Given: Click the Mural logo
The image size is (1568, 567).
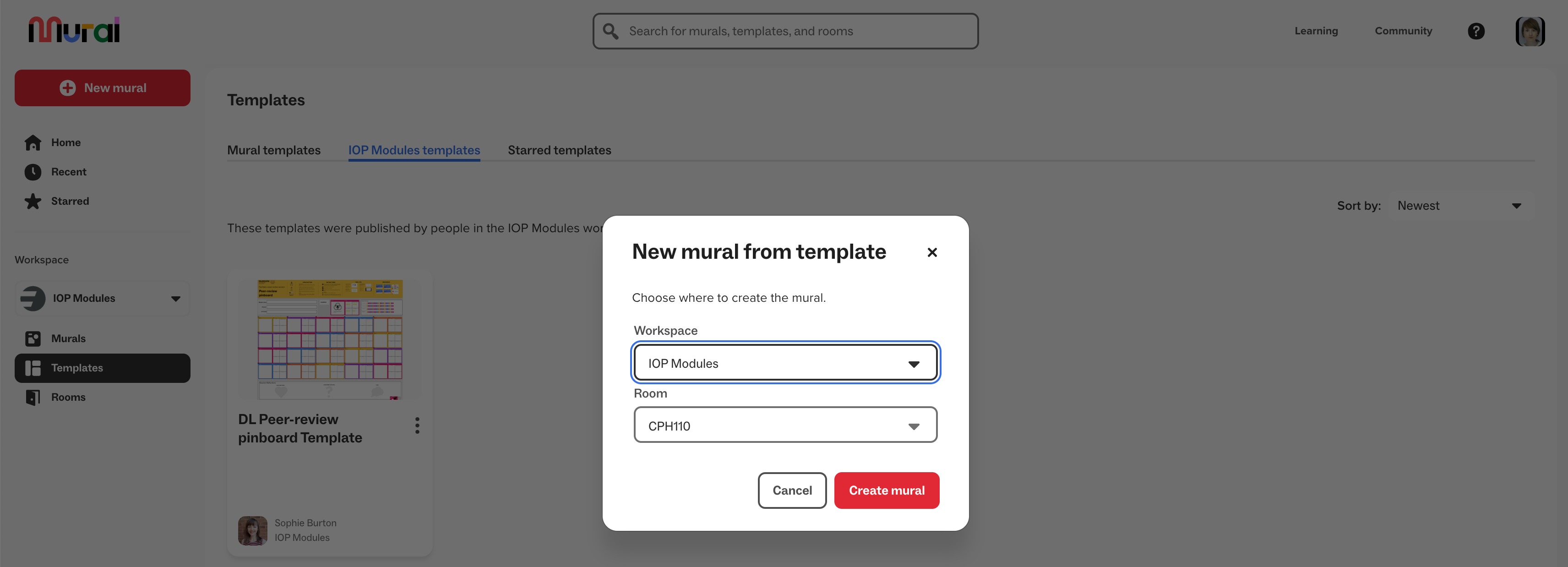Looking at the screenshot, I should click(74, 30).
